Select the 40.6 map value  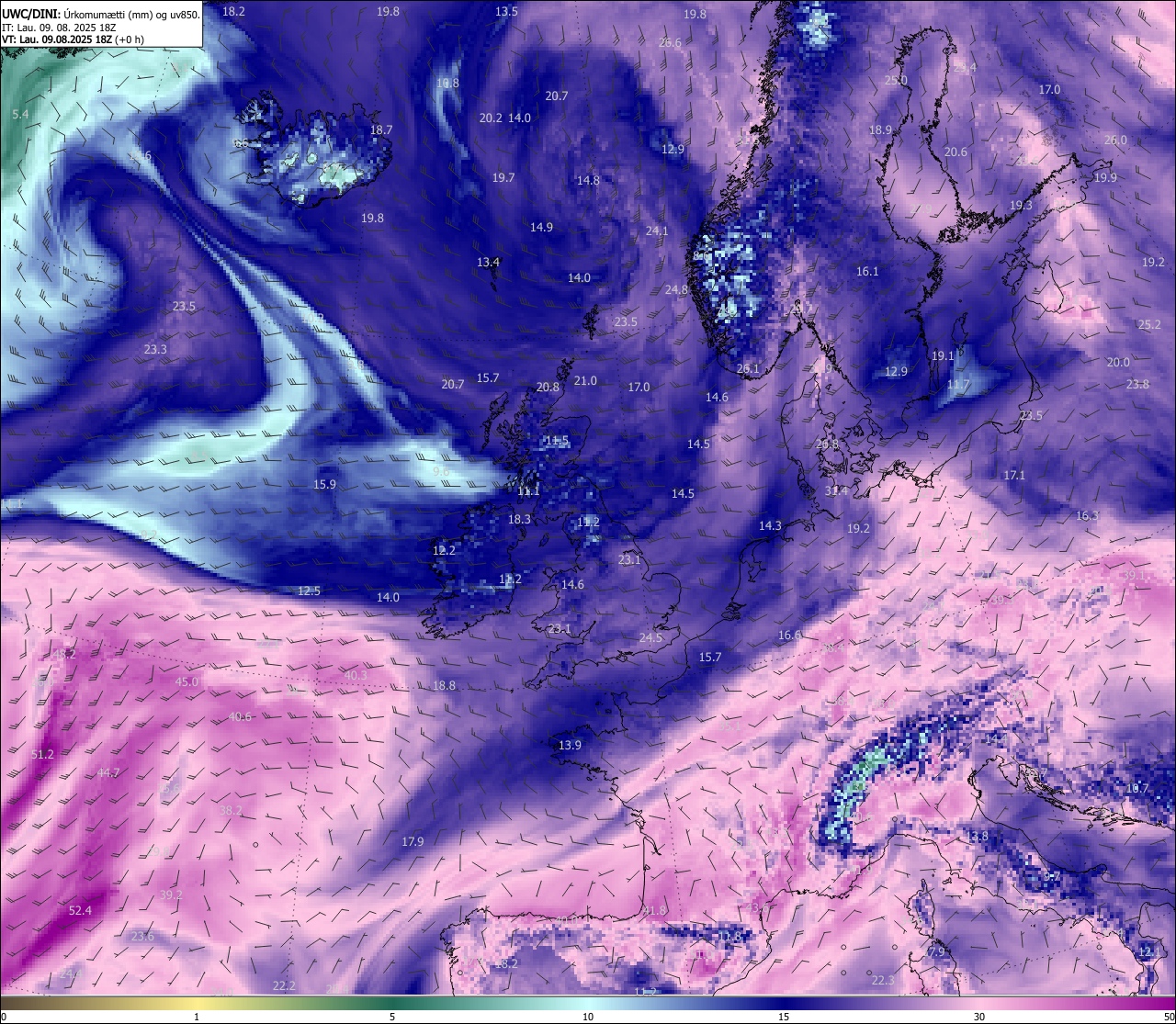[x=240, y=716]
